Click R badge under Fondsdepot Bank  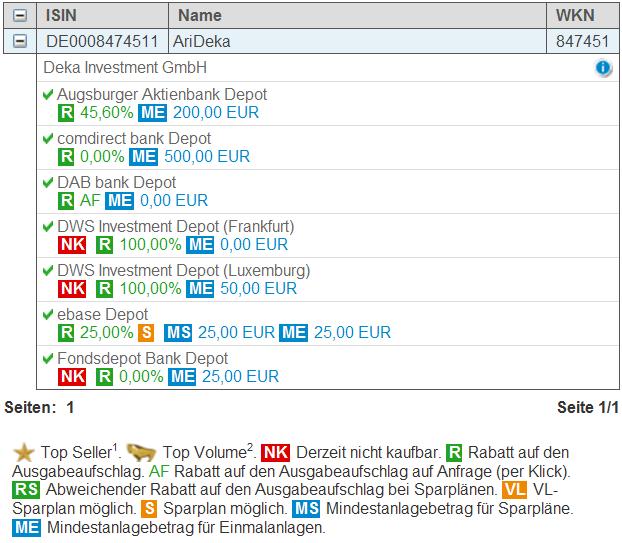pos(105,377)
